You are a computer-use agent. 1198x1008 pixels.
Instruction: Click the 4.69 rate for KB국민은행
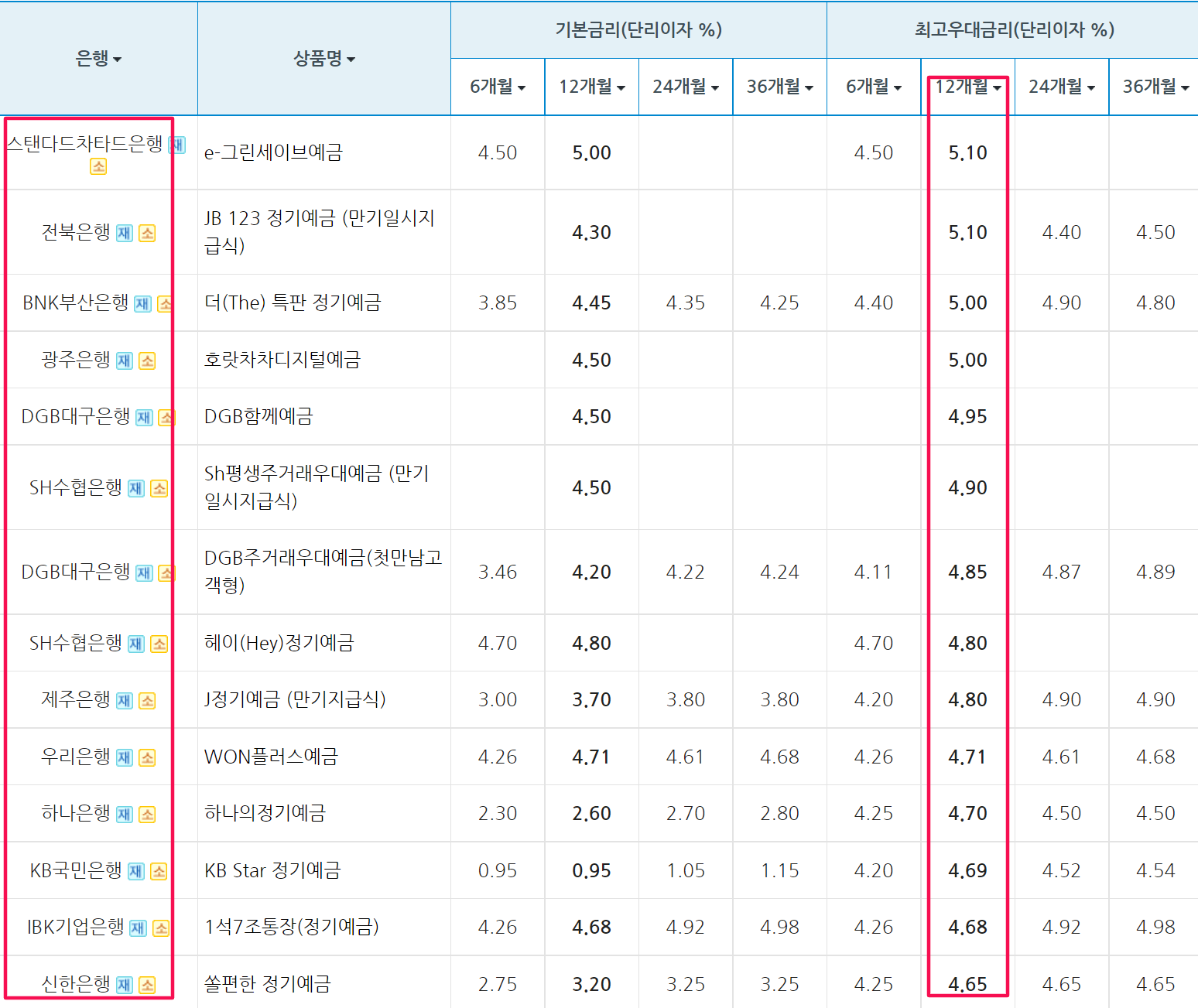968,871
